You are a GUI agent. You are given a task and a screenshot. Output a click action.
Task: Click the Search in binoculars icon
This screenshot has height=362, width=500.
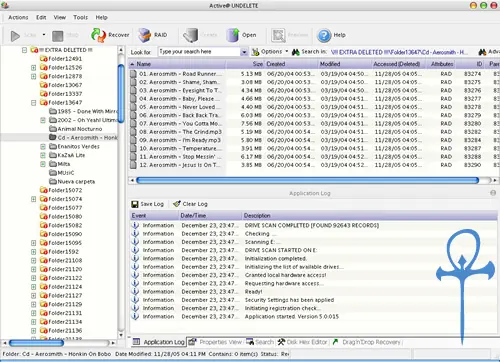point(296,52)
